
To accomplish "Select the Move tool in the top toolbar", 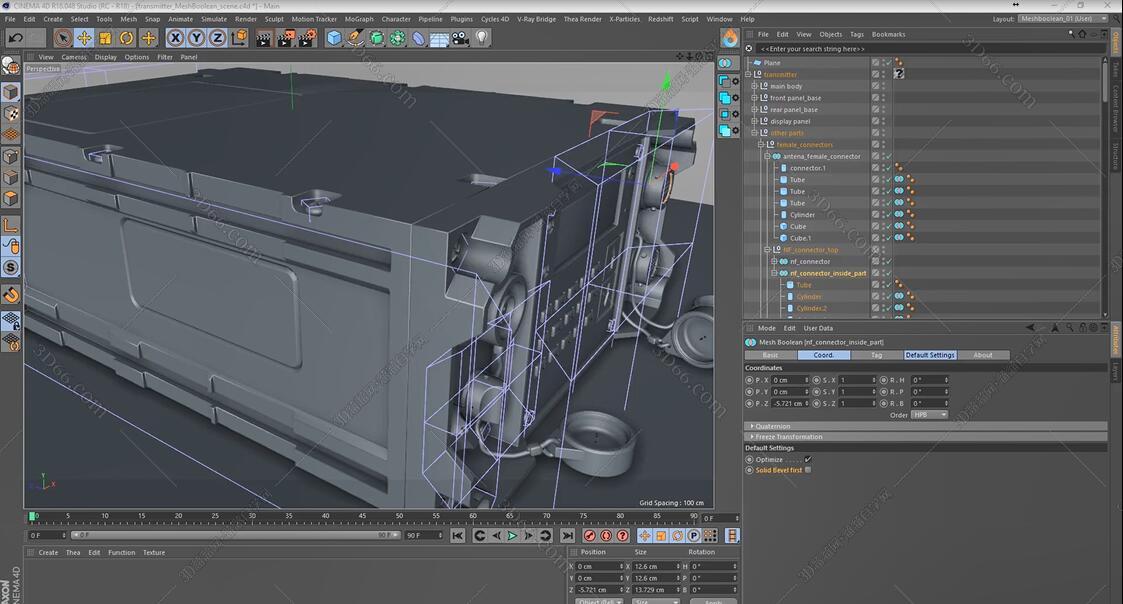I will tap(84, 38).
